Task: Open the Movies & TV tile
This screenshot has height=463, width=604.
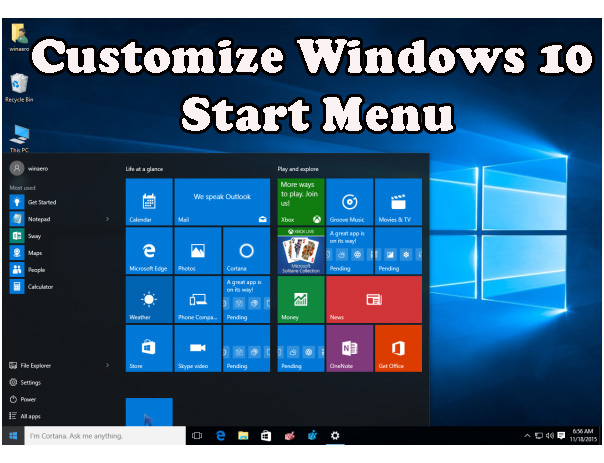Action: click(398, 202)
